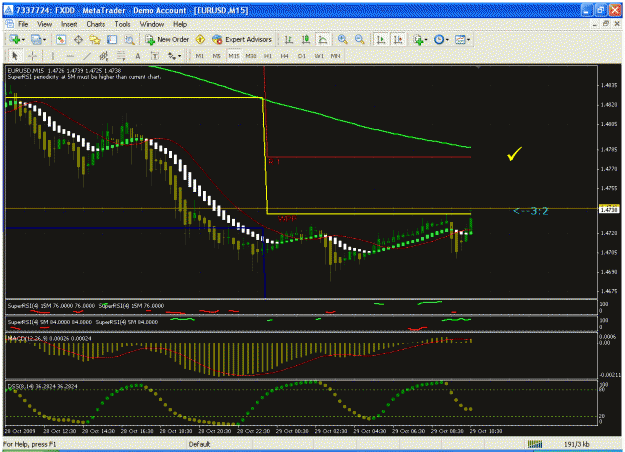Open the Charts menu
This screenshot has width=625, height=452.
(x=96, y=24)
